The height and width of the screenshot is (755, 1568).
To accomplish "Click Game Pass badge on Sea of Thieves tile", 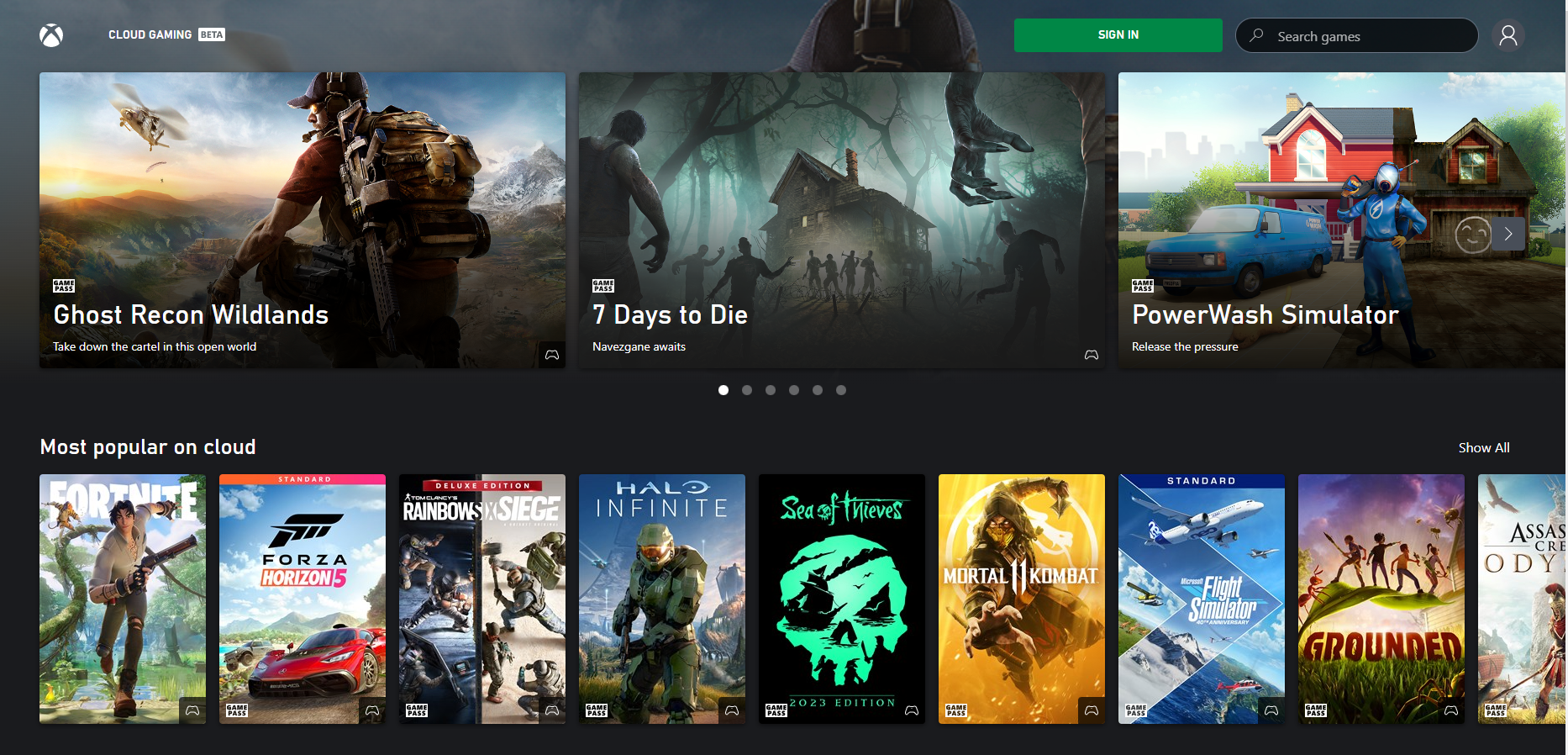I will [776, 710].
